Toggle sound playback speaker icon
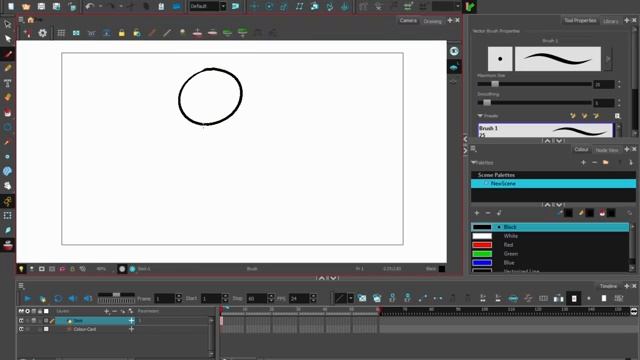The image size is (640, 360). click(73, 299)
